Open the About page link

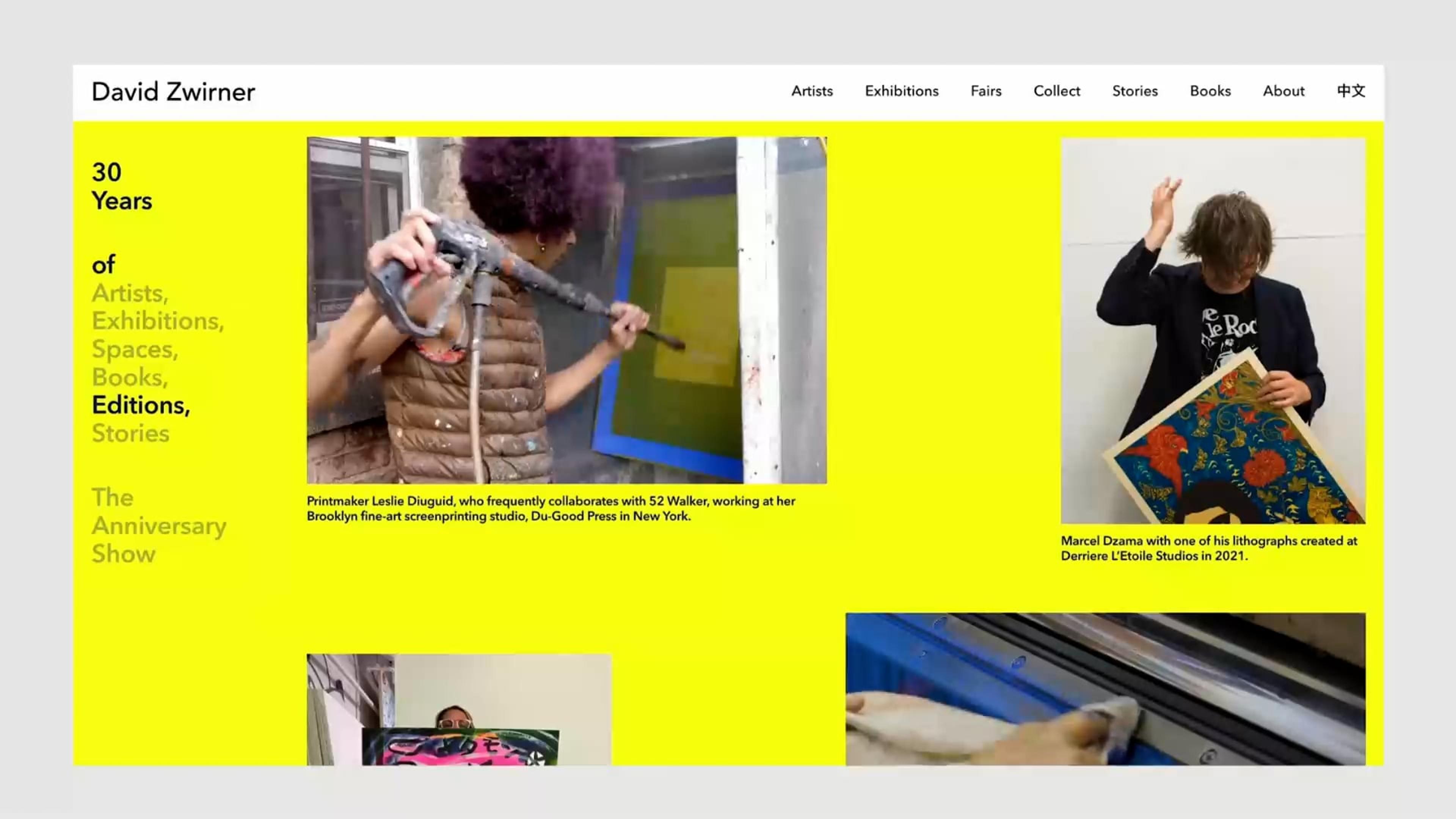(x=1283, y=91)
